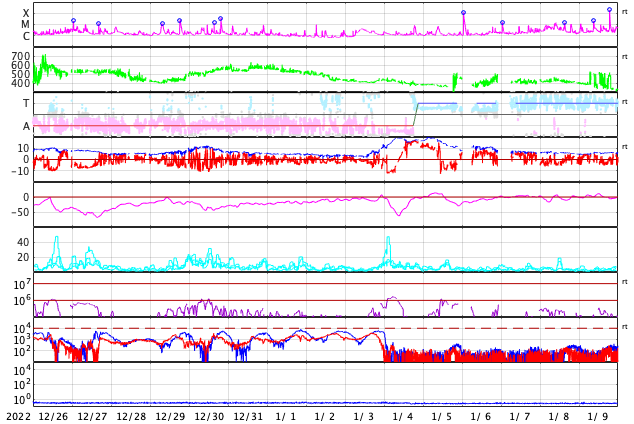The height and width of the screenshot is (424, 634).
Task: Select the tallest flare marker after 1/9
Action: (609, 9)
